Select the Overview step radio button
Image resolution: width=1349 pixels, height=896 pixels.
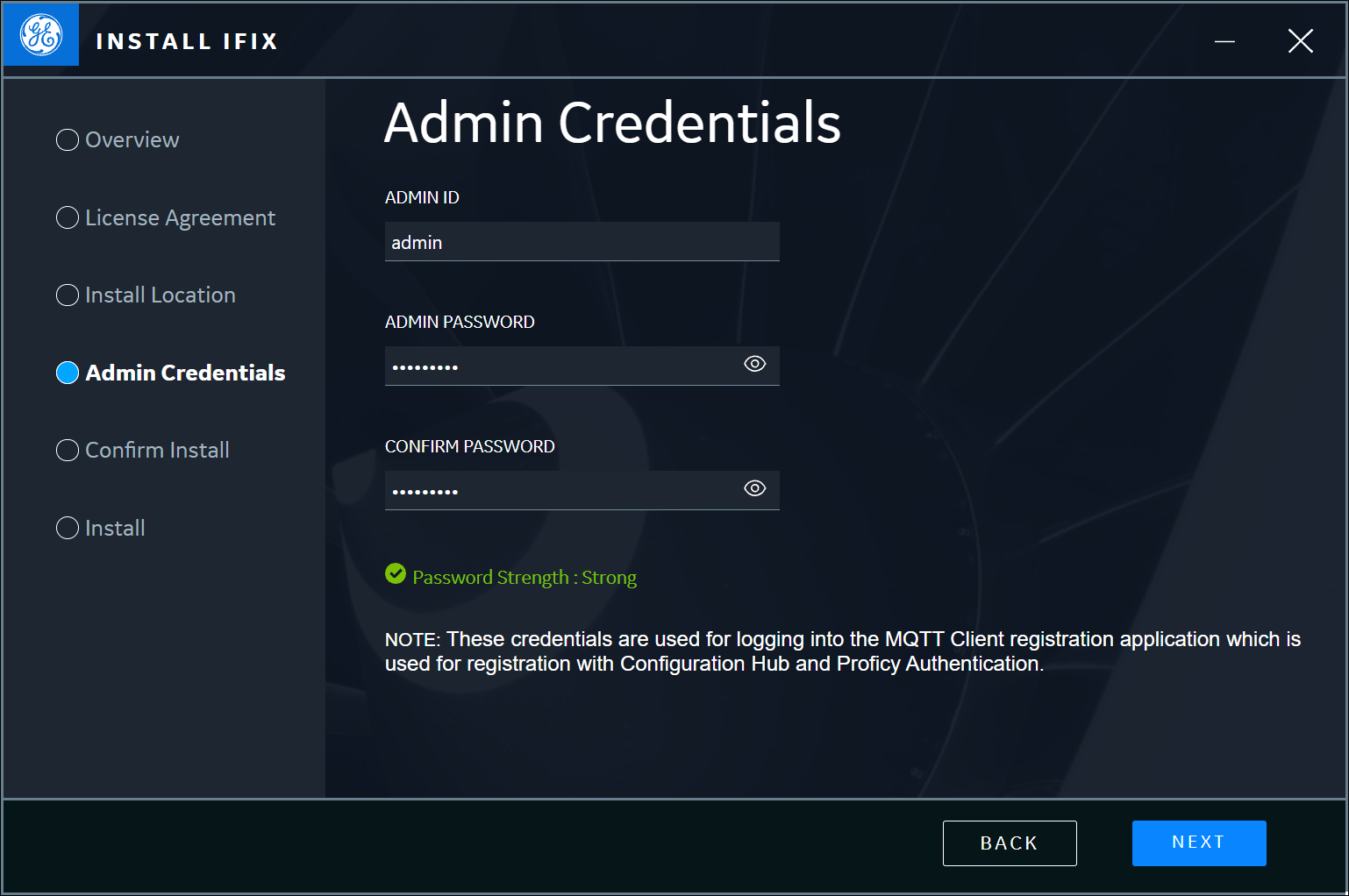point(68,140)
